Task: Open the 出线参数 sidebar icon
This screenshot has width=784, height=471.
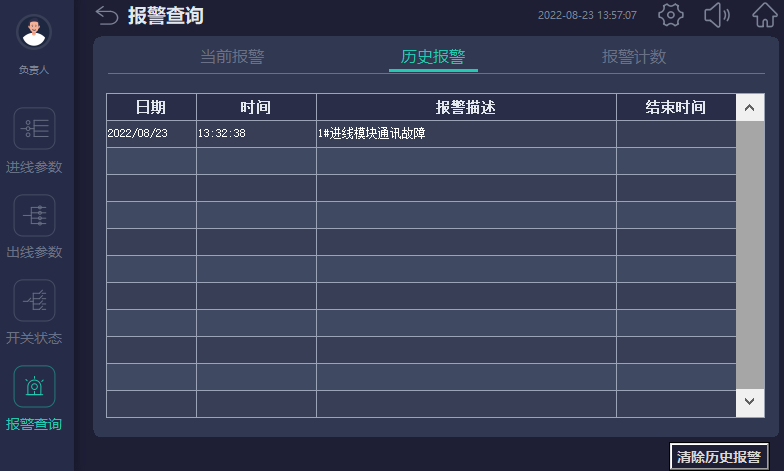Action: click(x=34, y=215)
